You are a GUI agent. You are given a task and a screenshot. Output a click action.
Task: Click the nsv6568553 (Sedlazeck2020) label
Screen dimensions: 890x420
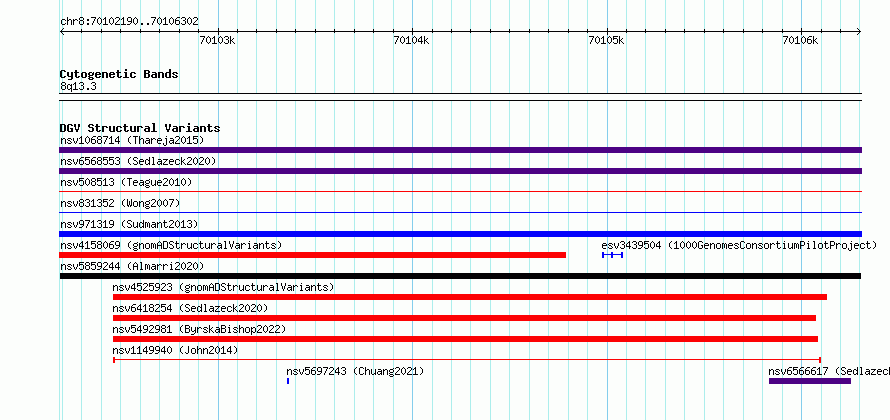click(x=138, y=161)
